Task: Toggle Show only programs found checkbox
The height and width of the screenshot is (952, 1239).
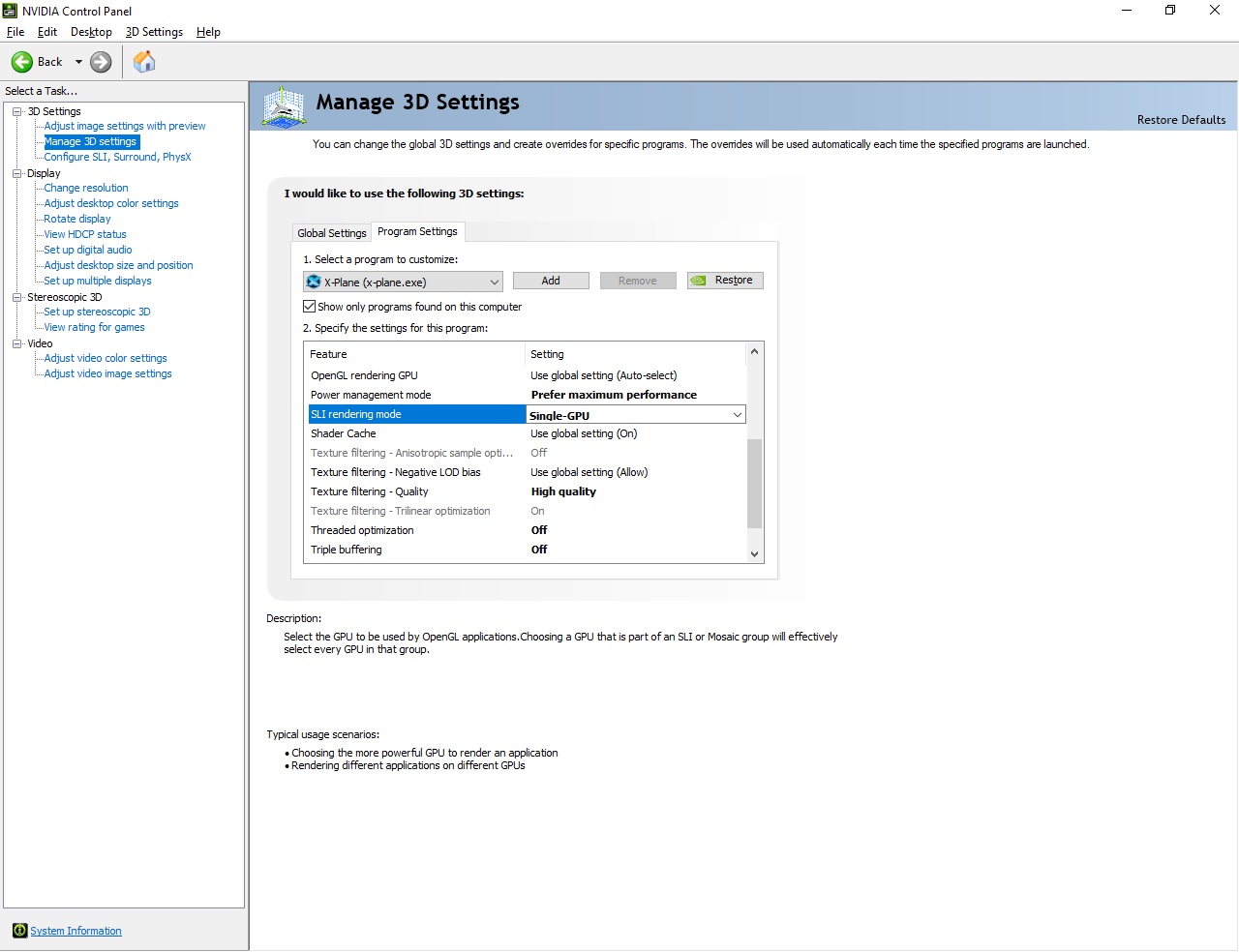Action: (310, 307)
